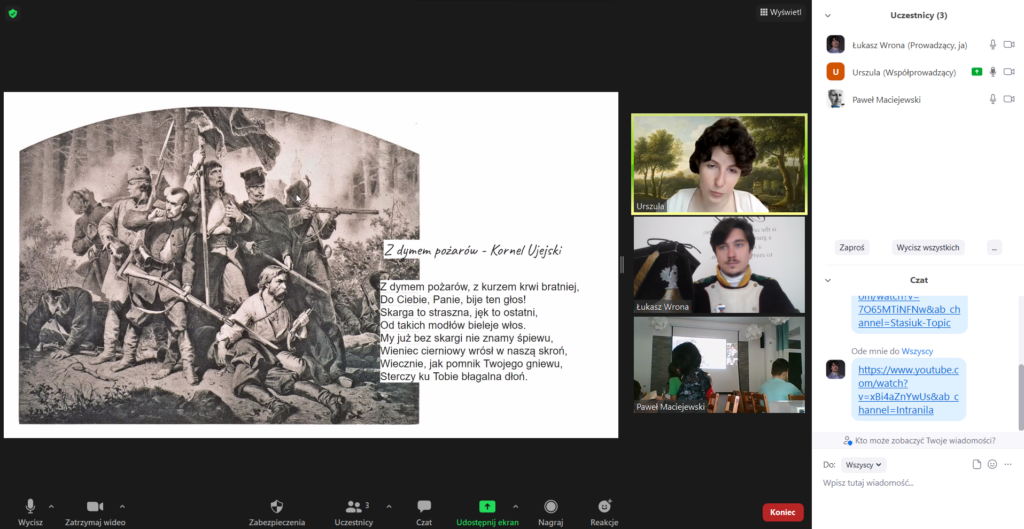Viewport: 1024px width, 529px height.
Task: Click the Czat icon in bottom toolbar
Action: coord(424,507)
